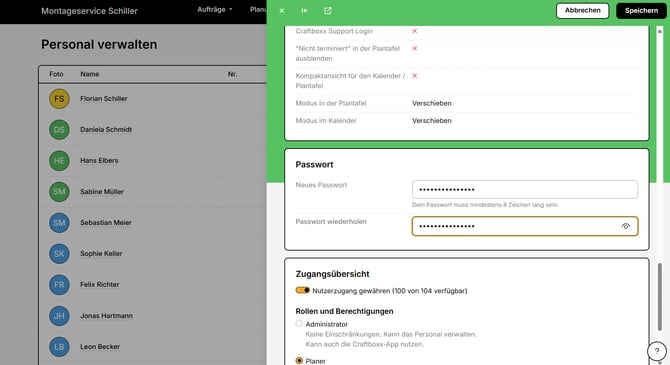Click Hans Elbers' HE avatar

pyautogui.click(x=59, y=161)
